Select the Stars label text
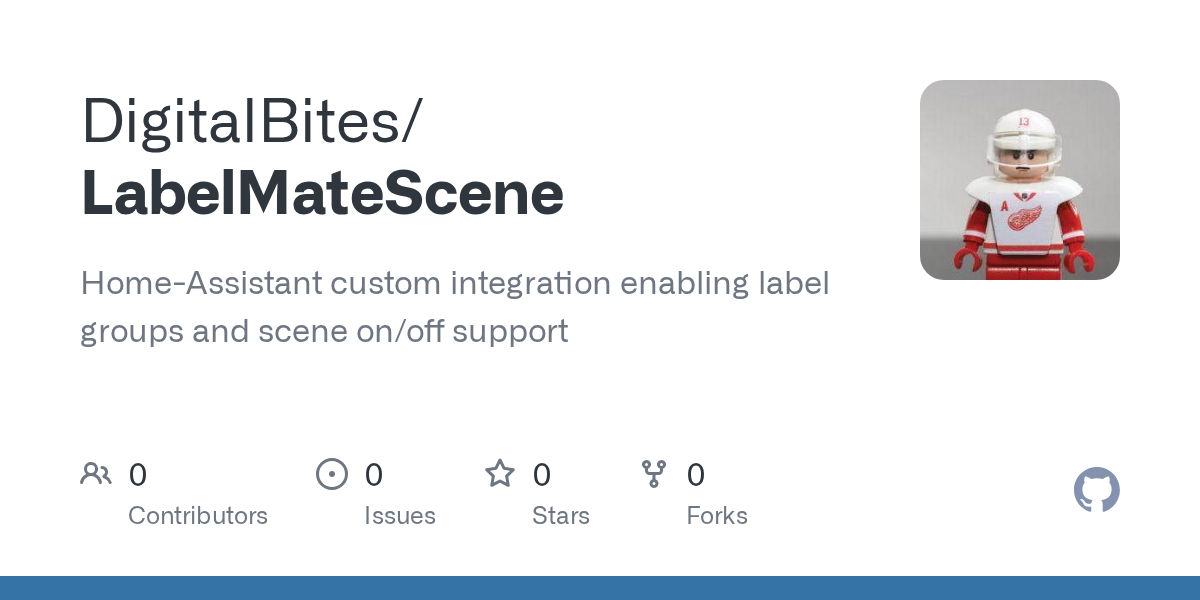Image resolution: width=1200 pixels, height=600 pixels. (x=561, y=516)
